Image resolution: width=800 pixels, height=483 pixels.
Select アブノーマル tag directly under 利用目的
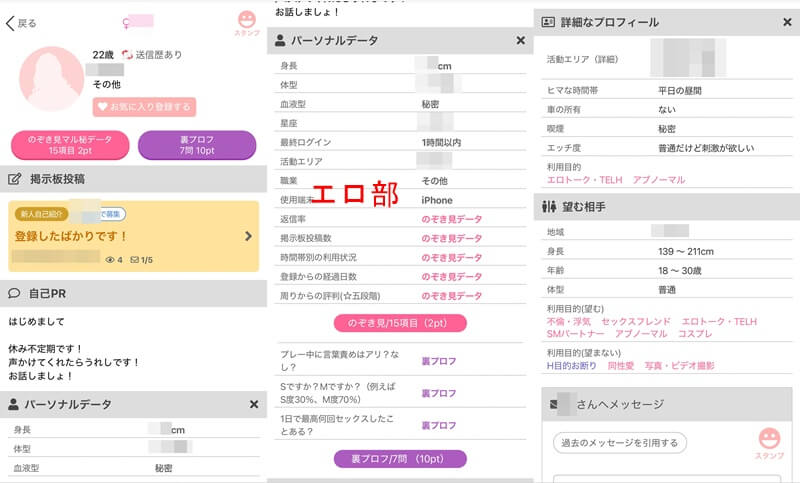(659, 180)
